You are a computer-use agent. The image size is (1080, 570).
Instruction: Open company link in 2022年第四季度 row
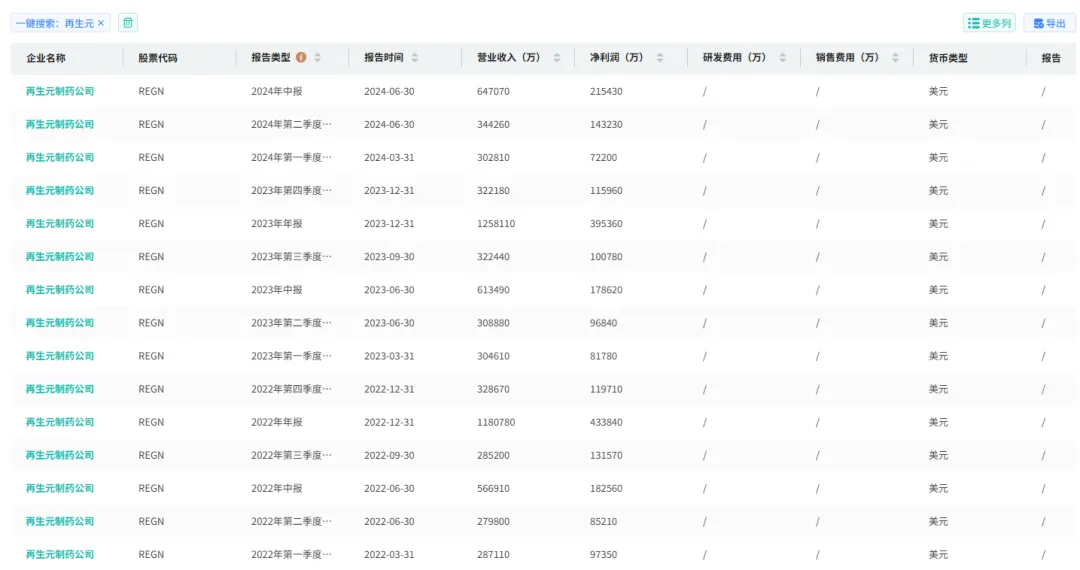pos(60,389)
